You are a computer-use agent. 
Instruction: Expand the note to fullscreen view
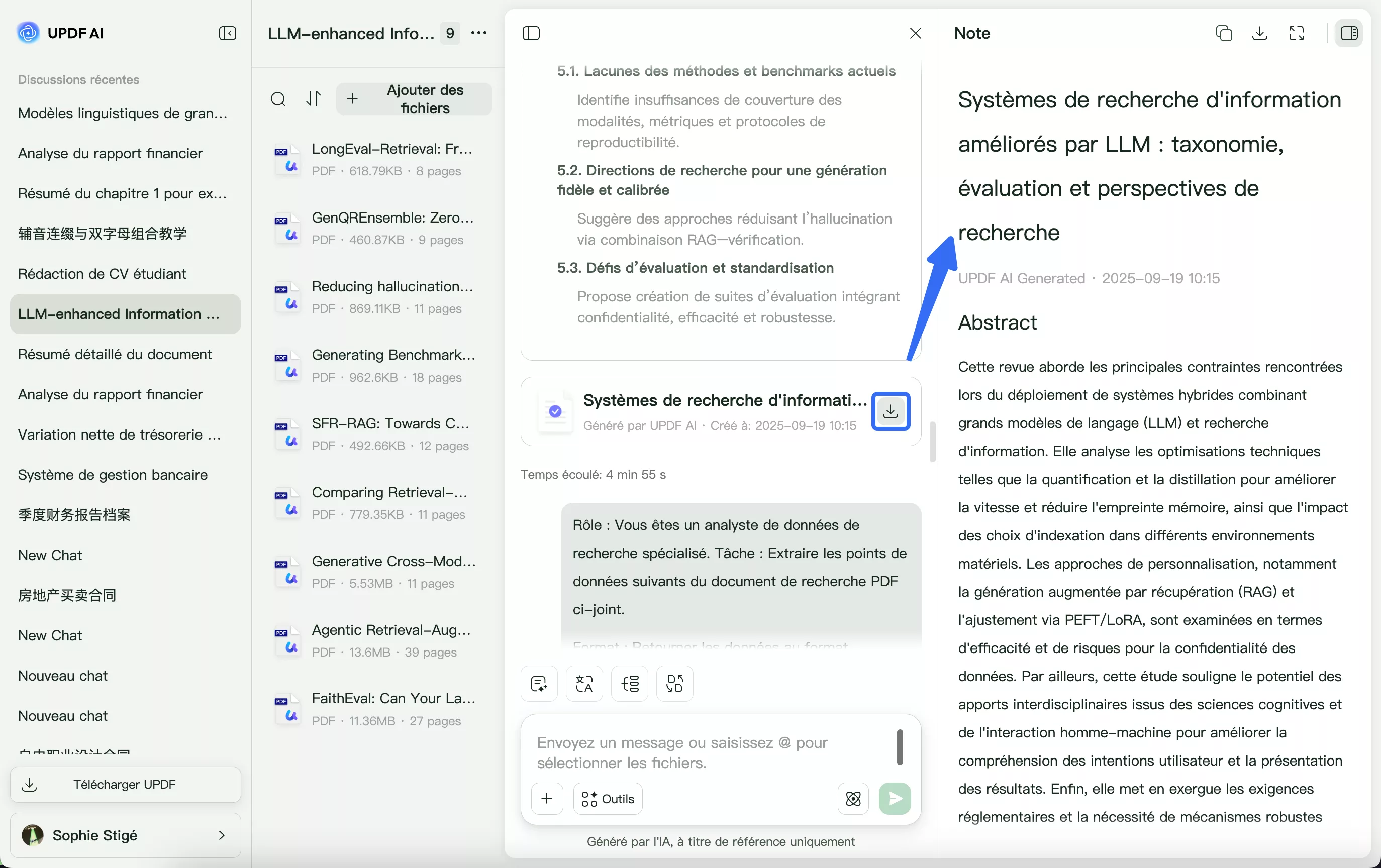[x=1296, y=33]
